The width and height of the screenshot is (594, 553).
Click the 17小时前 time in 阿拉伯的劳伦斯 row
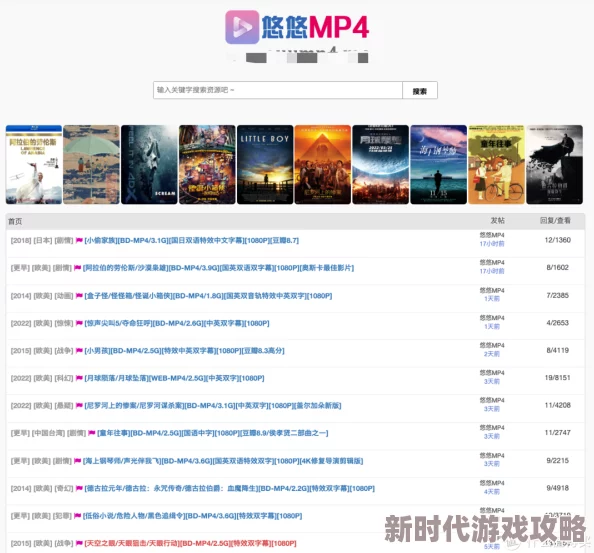point(492,271)
